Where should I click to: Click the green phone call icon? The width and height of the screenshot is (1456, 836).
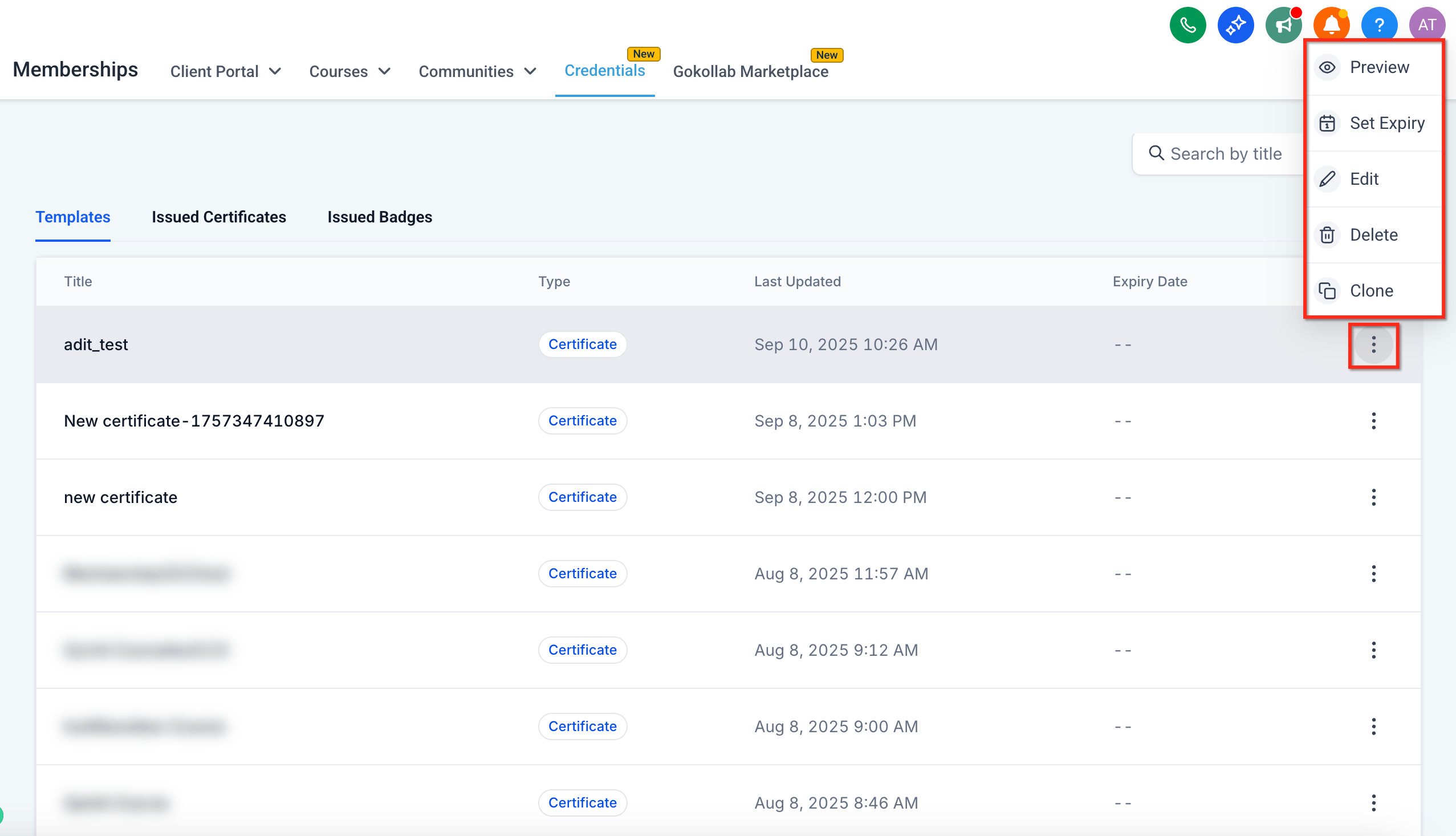(1187, 25)
